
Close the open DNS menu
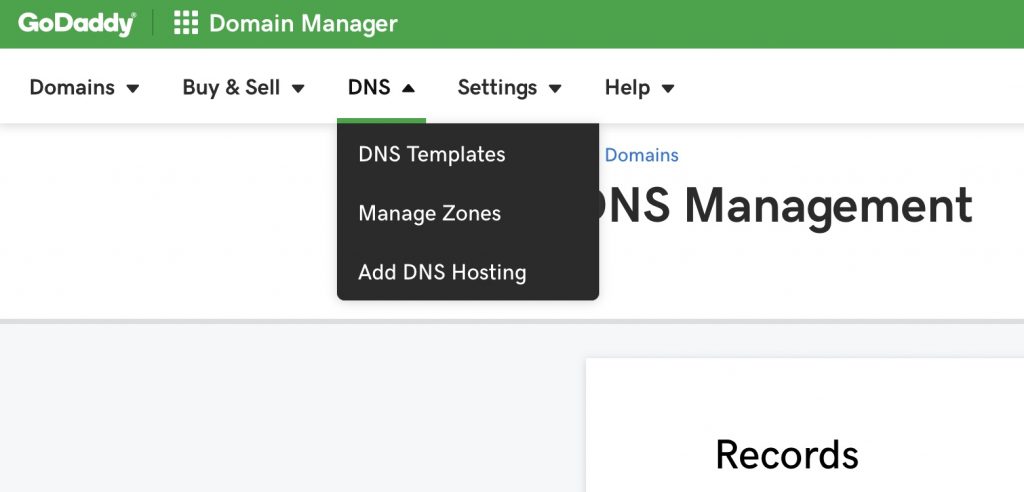point(381,88)
